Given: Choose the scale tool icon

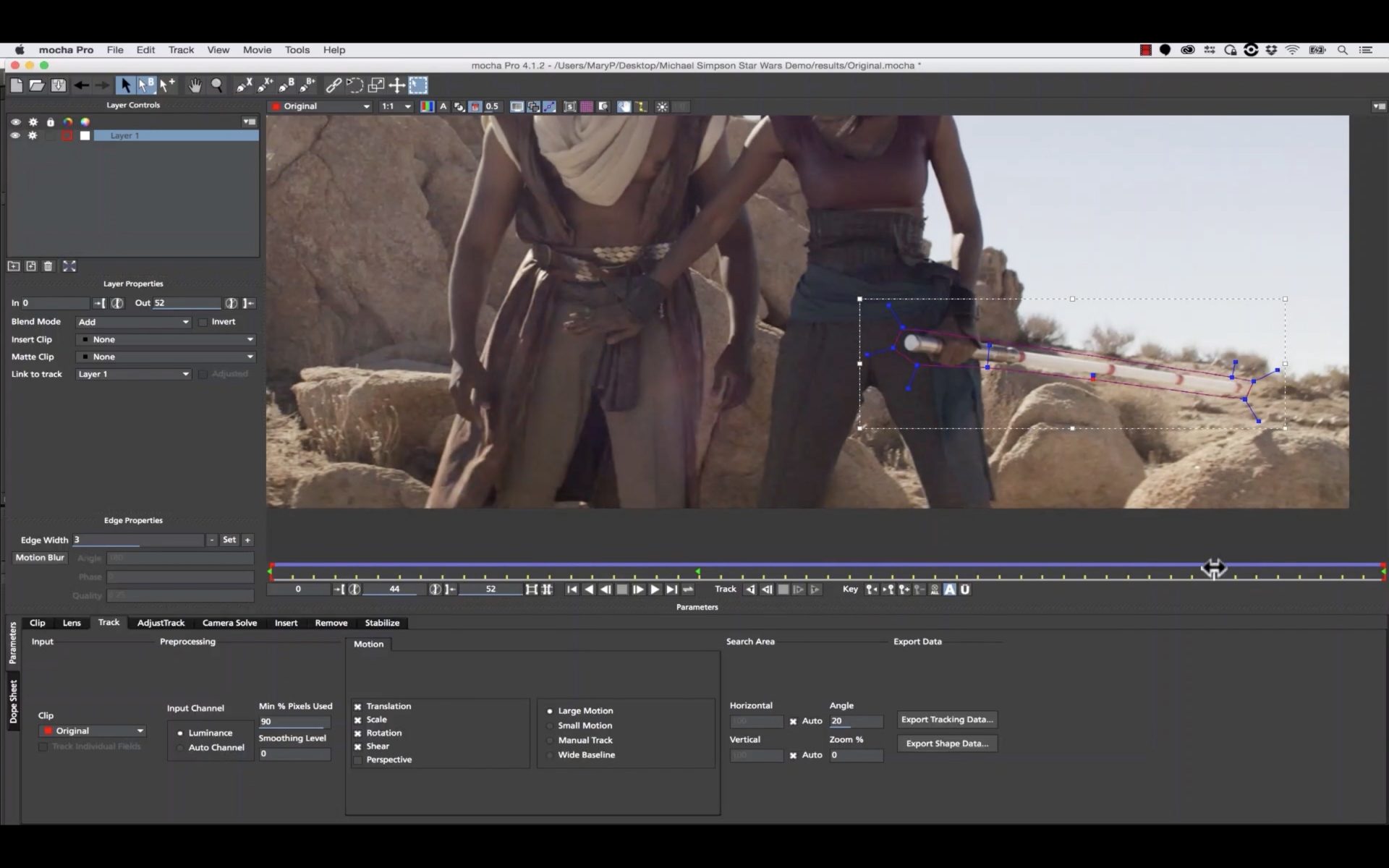Looking at the screenshot, I should [375, 85].
